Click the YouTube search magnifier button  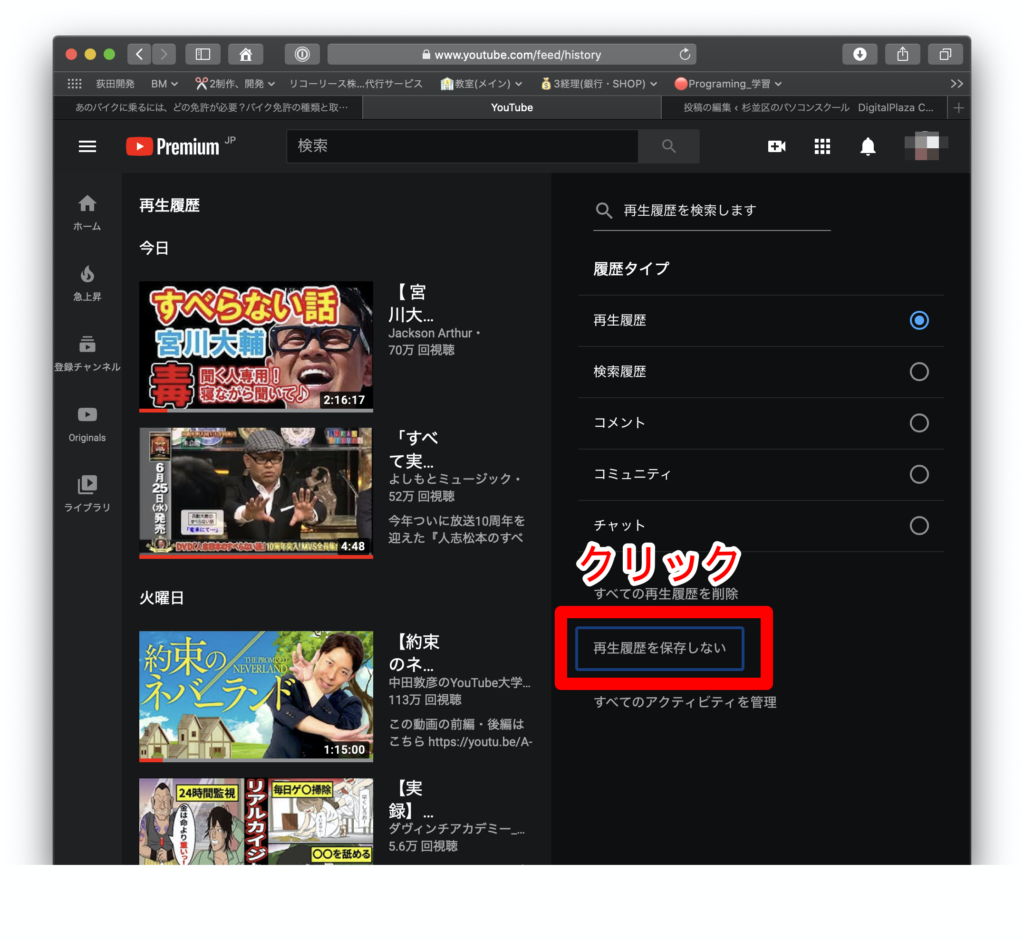tap(669, 147)
